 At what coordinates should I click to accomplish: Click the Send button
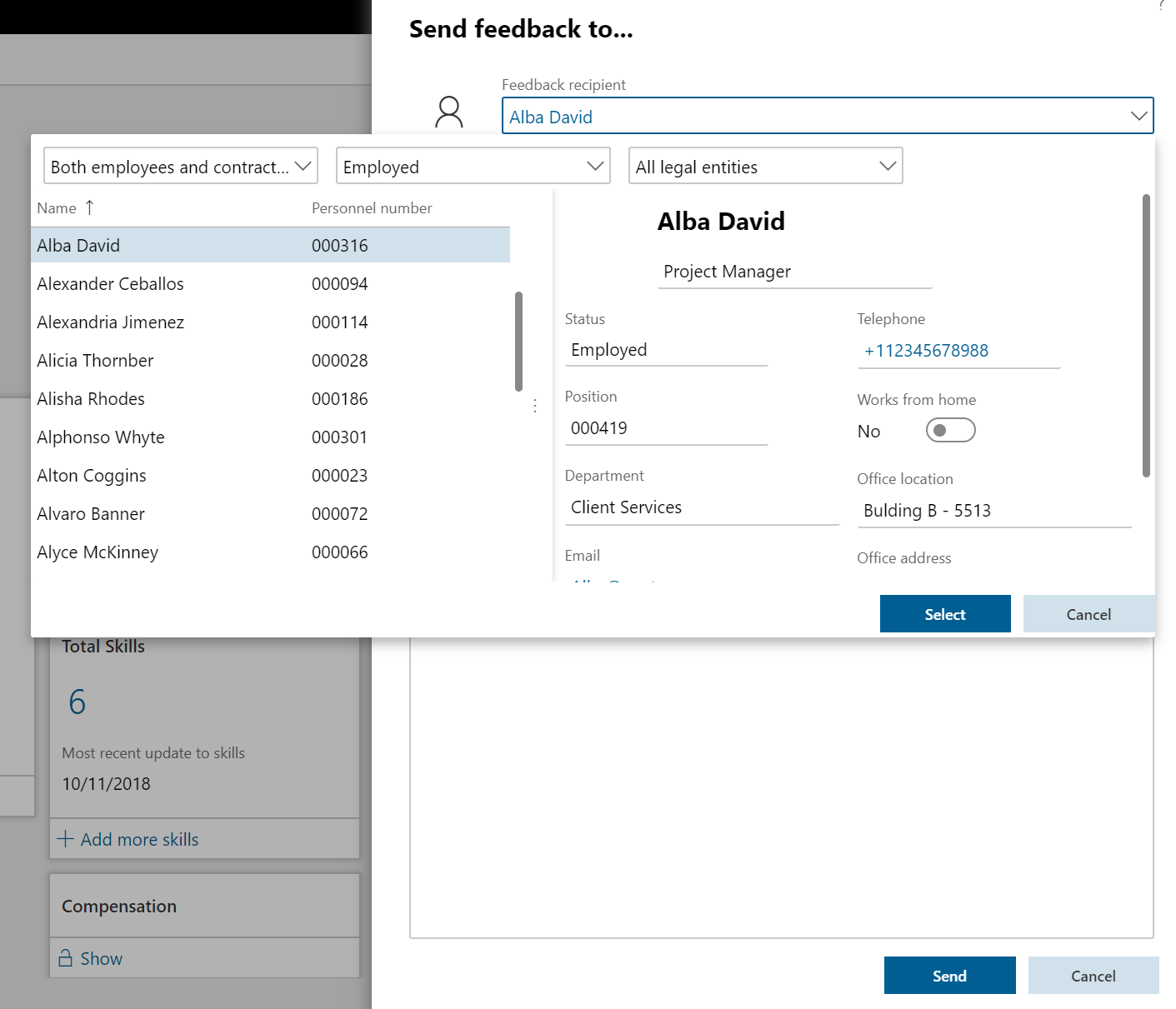[949, 975]
